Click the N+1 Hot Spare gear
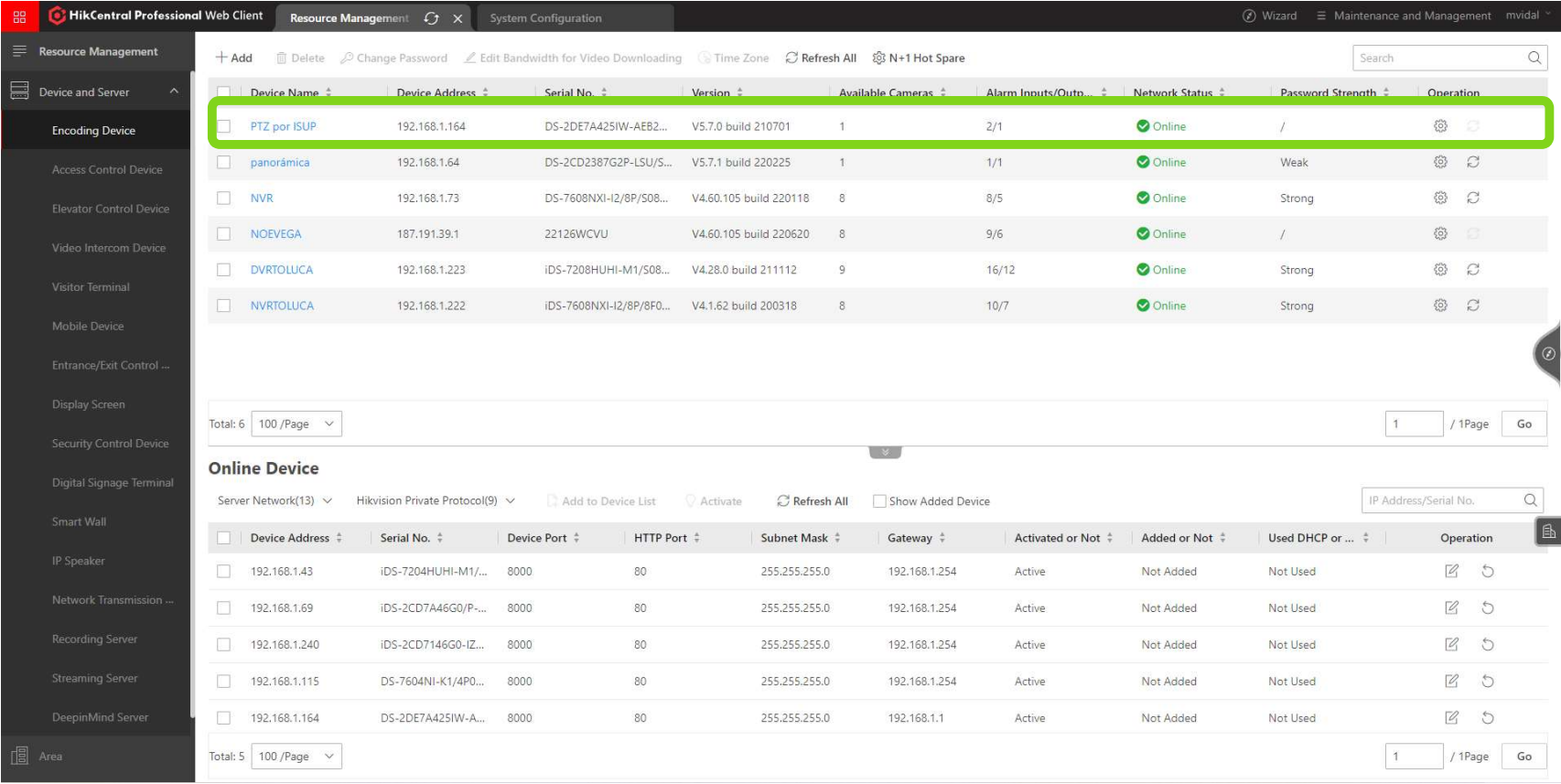The image size is (1561, 784). 878,58
